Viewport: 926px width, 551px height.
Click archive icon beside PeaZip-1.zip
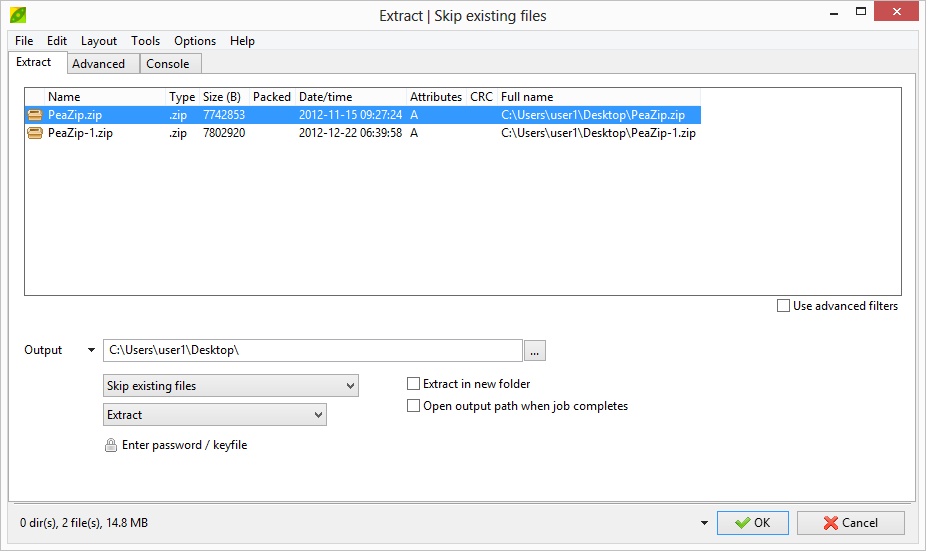pyautogui.click(x=35, y=133)
